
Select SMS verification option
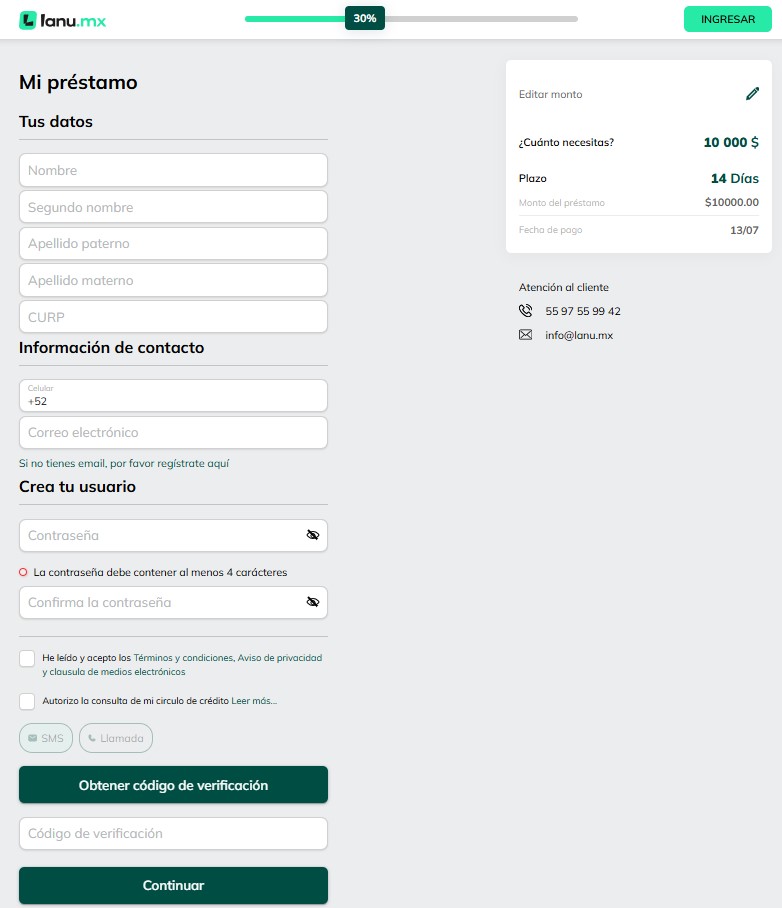46,738
